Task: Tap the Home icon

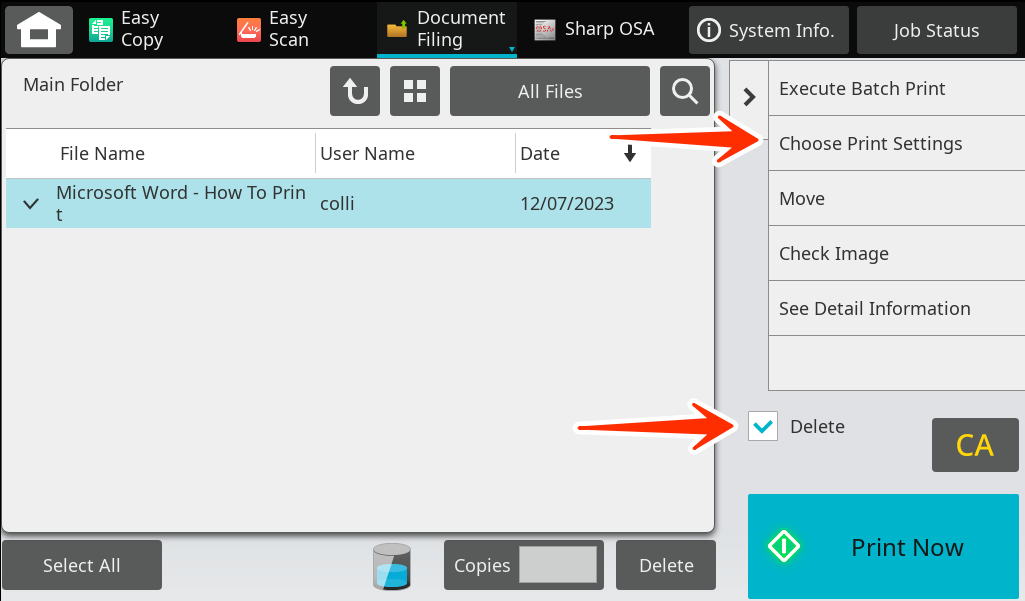Action: (x=38, y=30)
